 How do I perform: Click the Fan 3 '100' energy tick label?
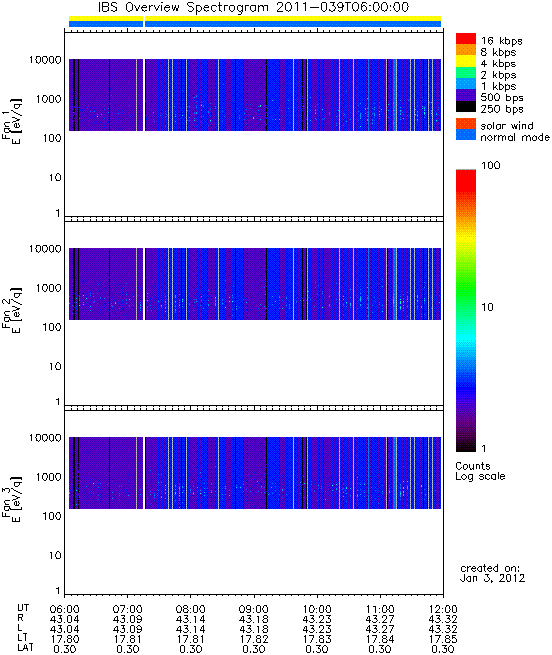52,516
